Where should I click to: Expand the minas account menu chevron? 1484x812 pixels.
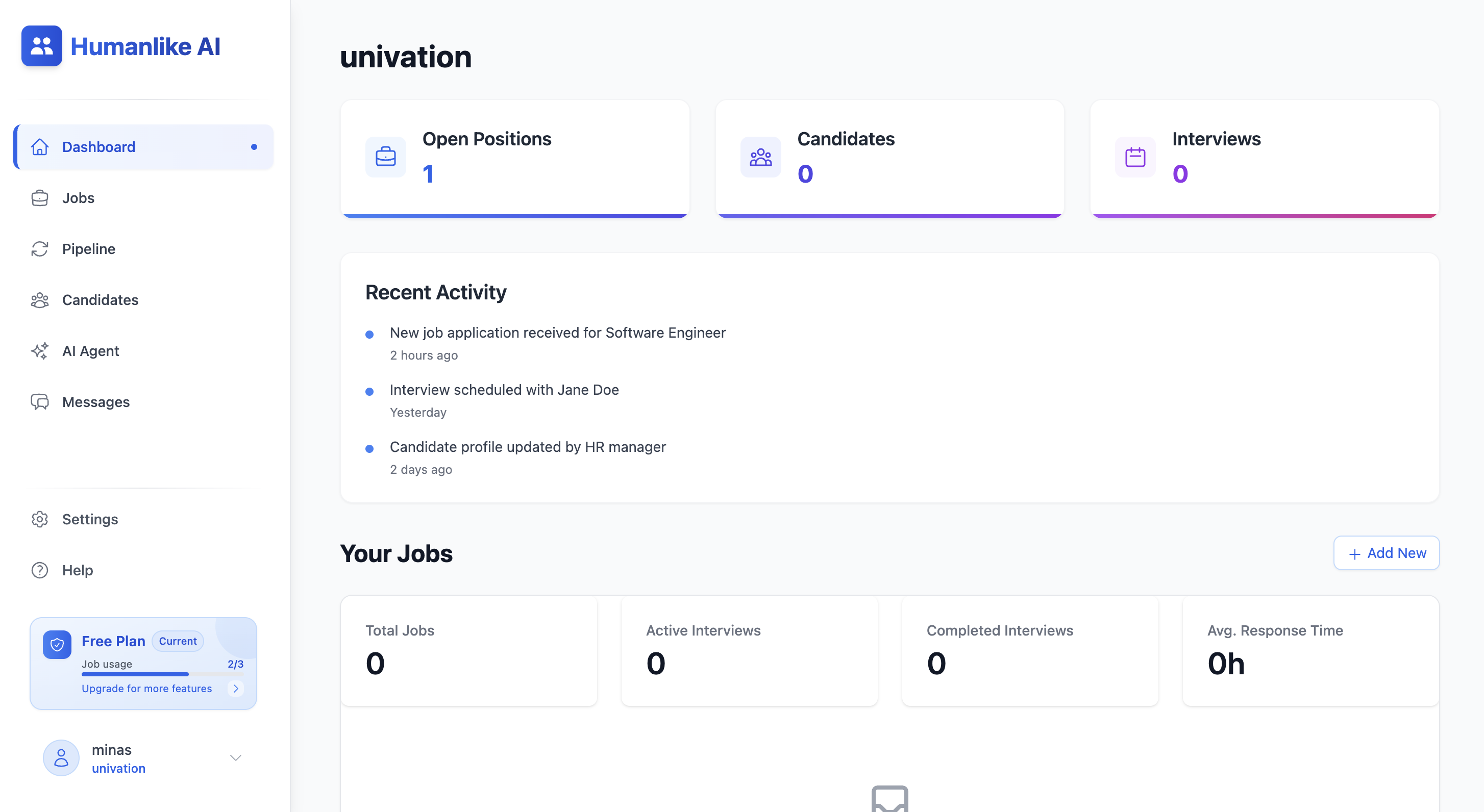[236, 758]
